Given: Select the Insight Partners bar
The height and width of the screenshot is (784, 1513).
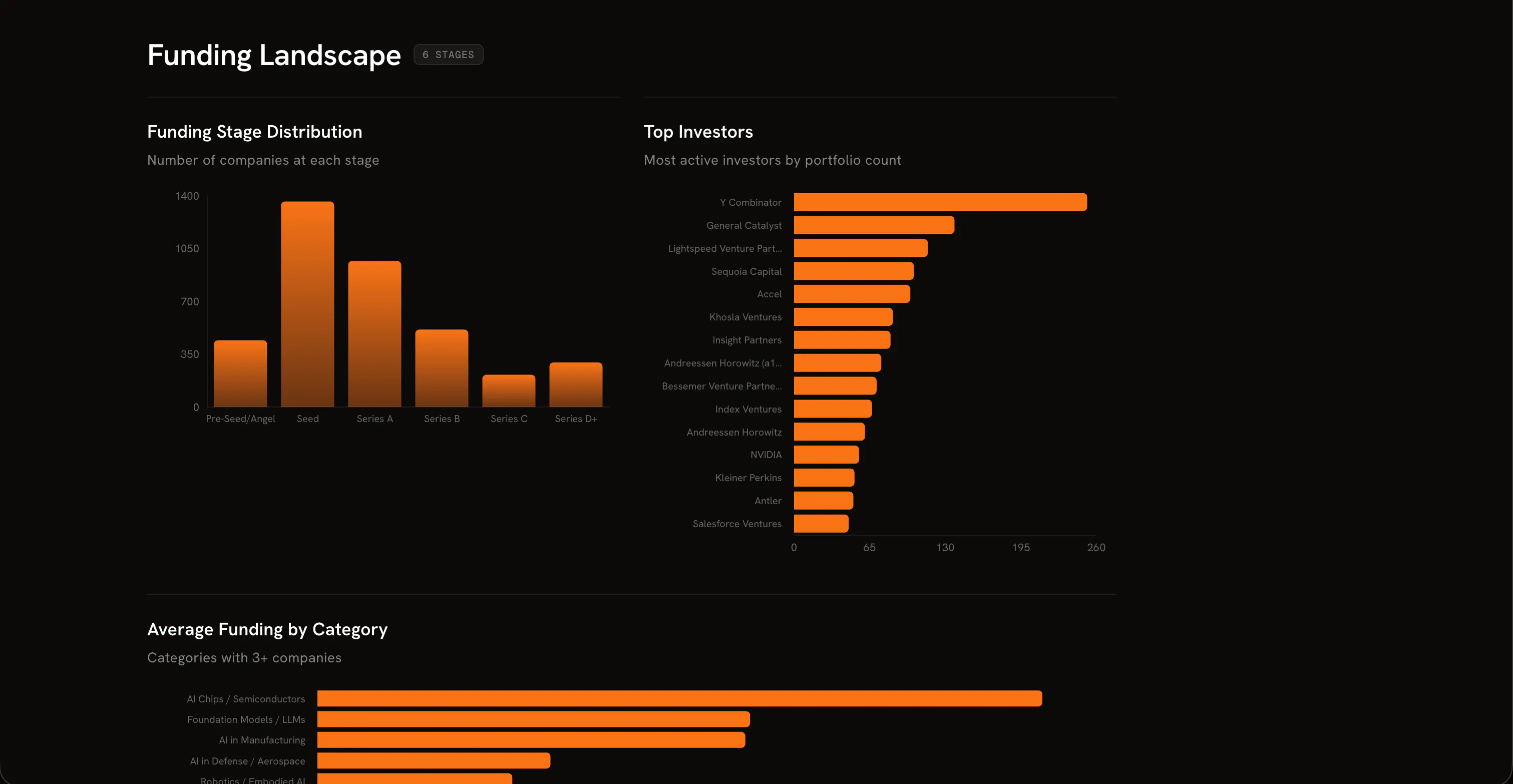Looking at the screenshot, I should [842, 339].
